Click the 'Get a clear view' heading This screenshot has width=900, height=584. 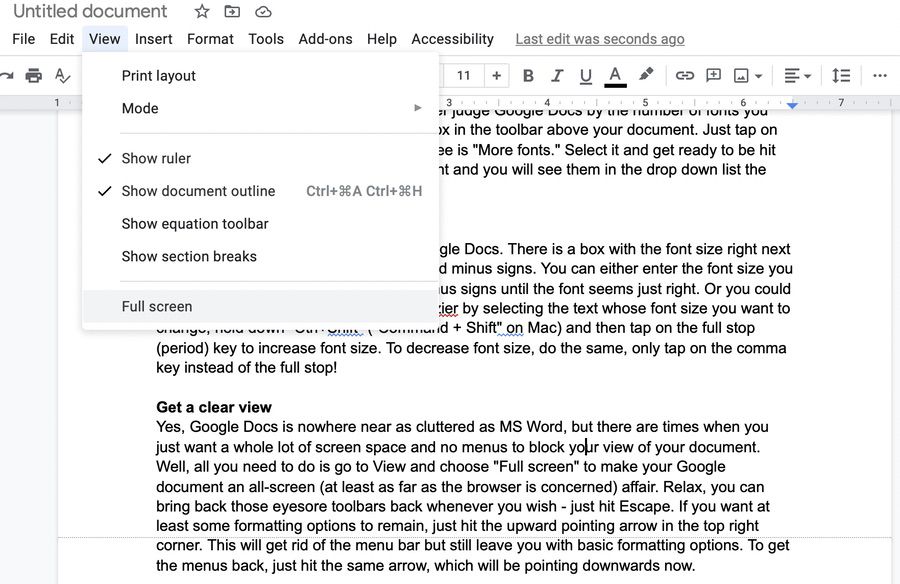coord(214,407)
